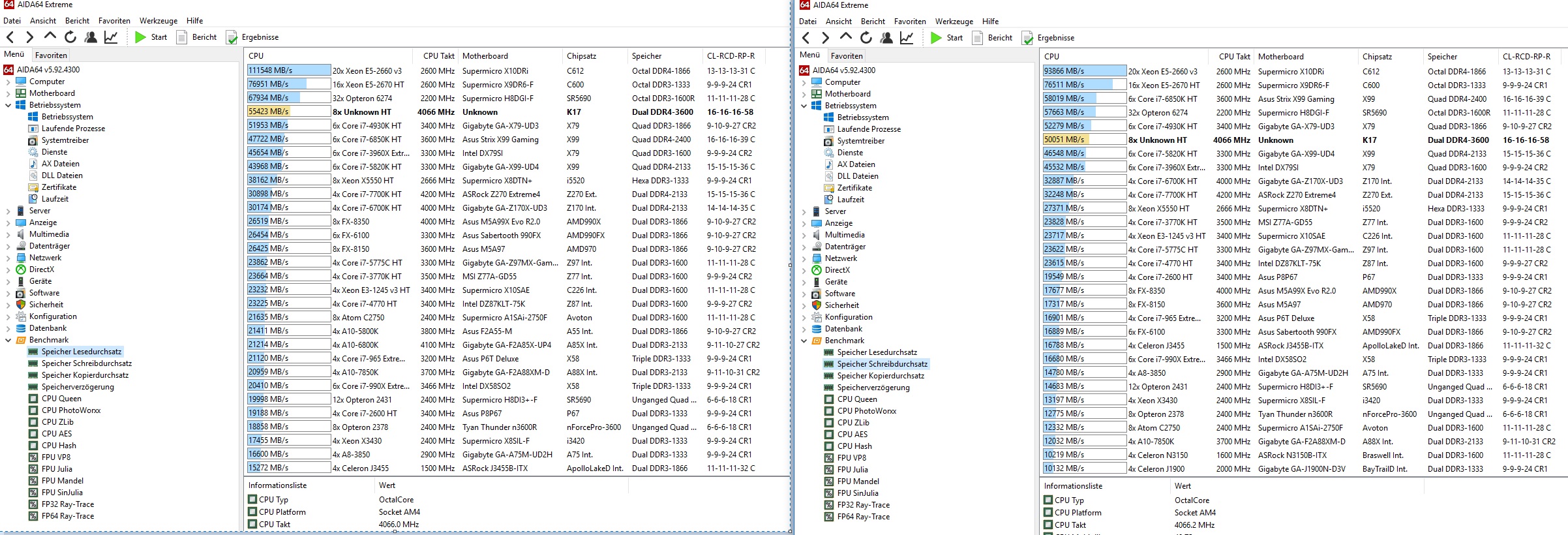Select Speicher Kopierdurchsatz in left window

coord(85,375)
